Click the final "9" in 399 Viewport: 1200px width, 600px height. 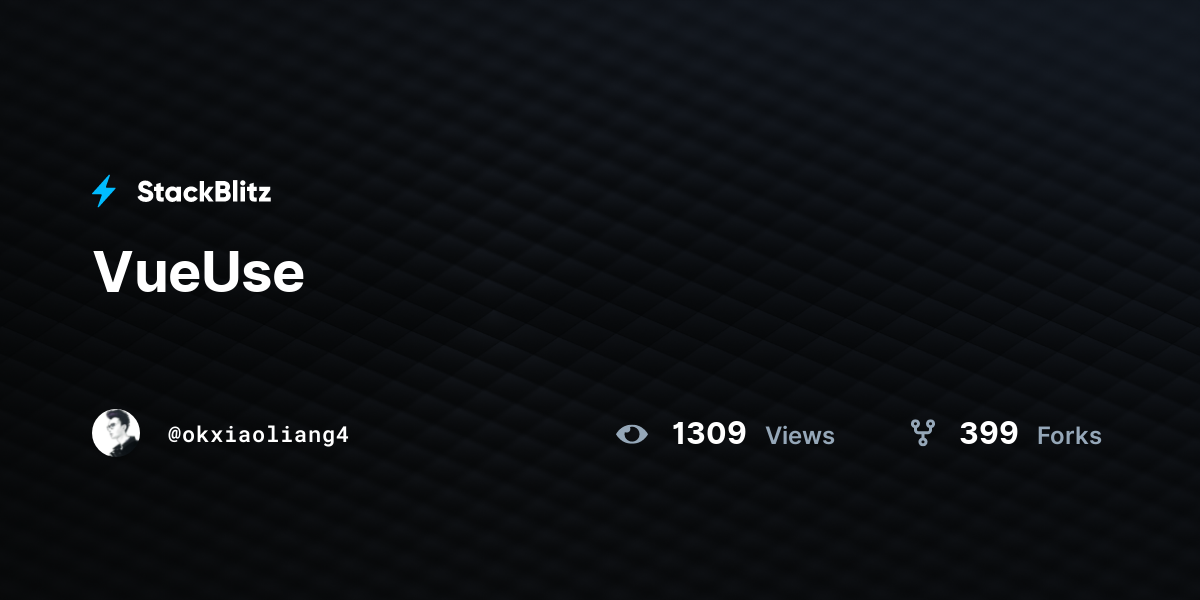[x=1009, y=434]
